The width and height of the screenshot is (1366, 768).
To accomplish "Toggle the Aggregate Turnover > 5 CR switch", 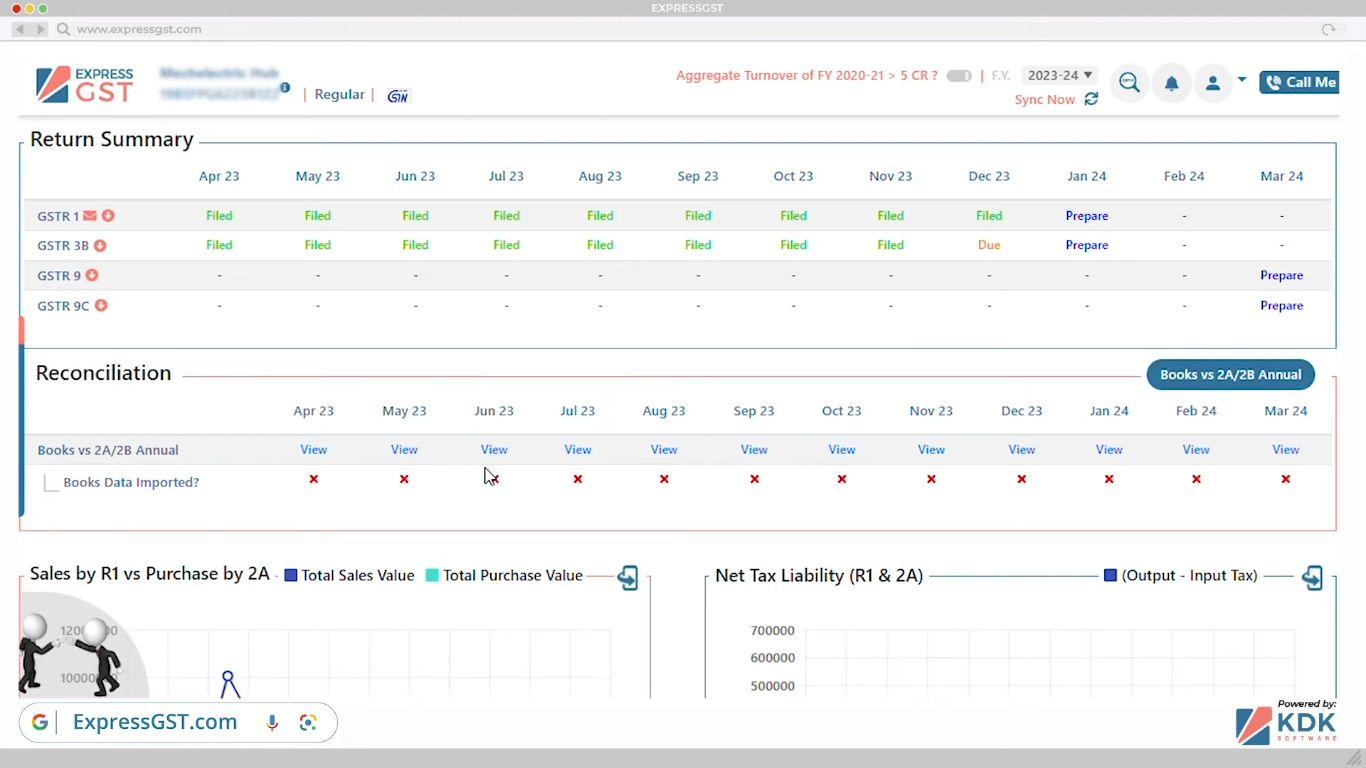I will pos(958,75).
